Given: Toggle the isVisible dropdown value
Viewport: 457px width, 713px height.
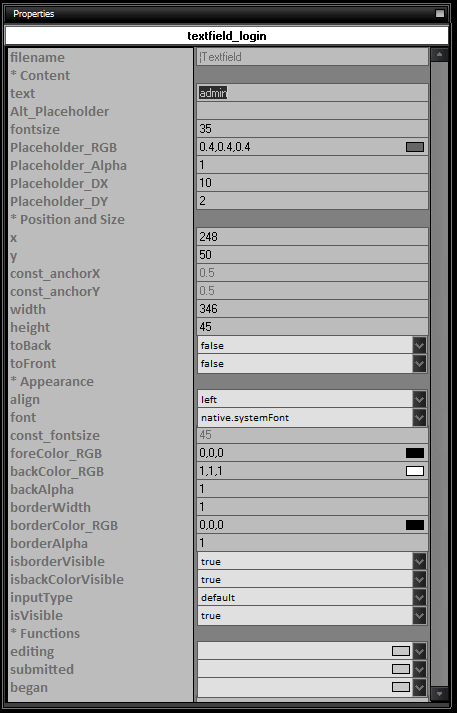Looking at the screenshot, I should (312, 616).
